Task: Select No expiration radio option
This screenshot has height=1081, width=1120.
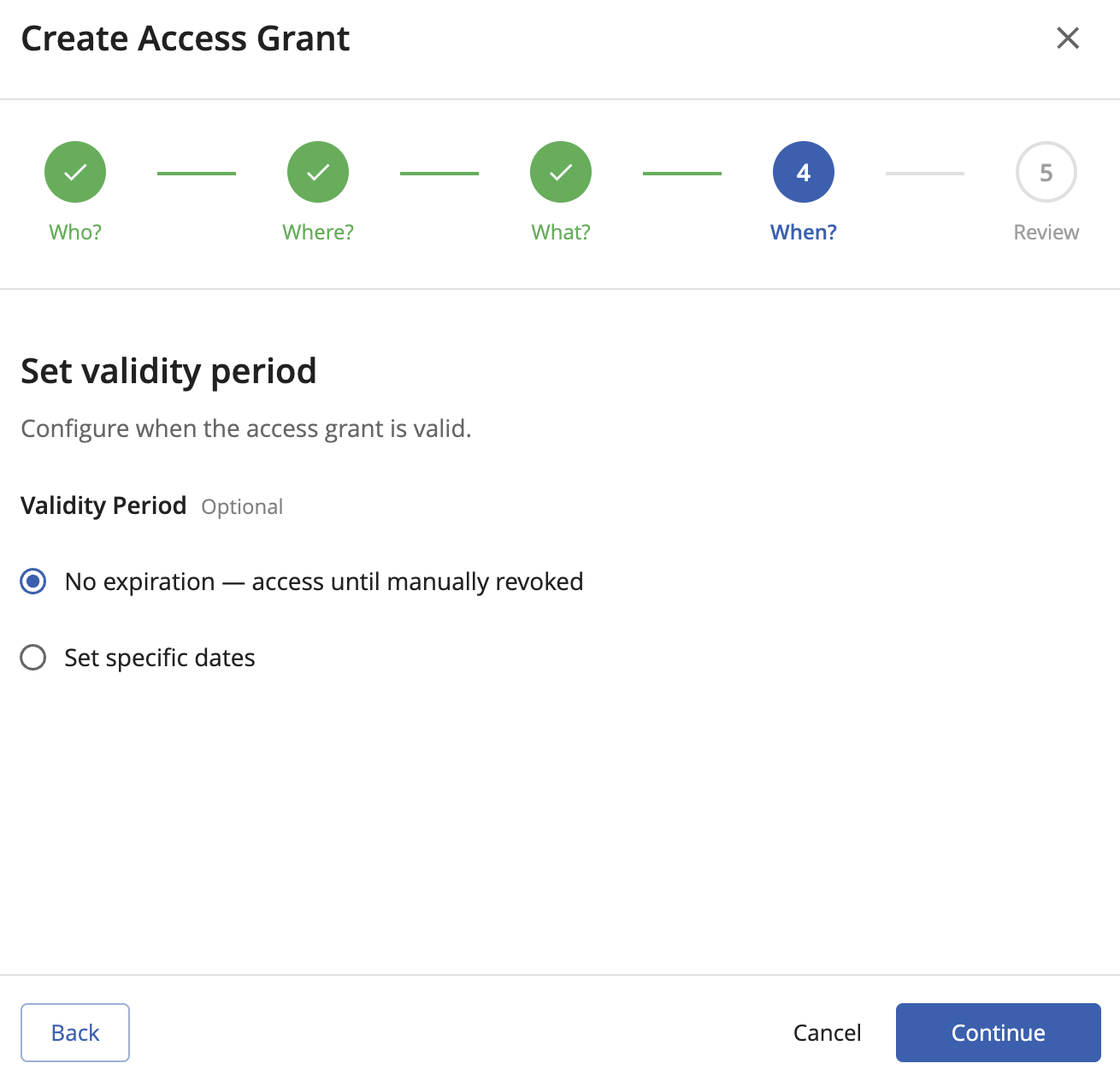Action: tap(33, 582)
